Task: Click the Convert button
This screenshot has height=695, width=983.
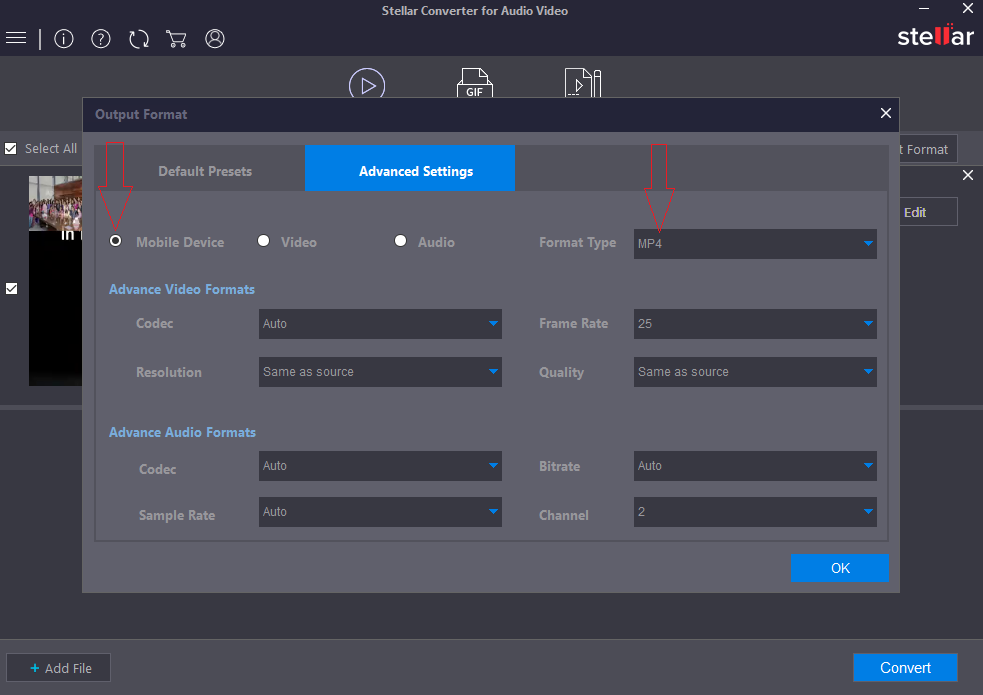Action: click(x=905, y=668)
